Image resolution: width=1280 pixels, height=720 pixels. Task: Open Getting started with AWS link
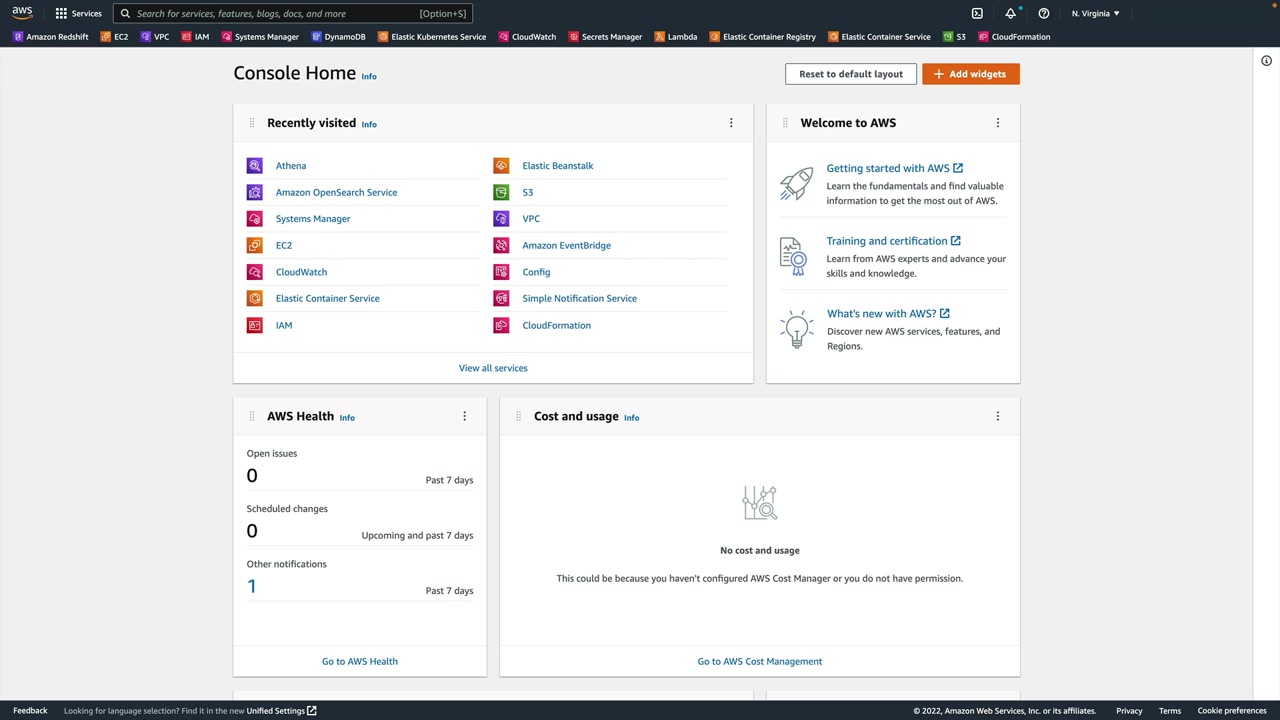[895, 168]
